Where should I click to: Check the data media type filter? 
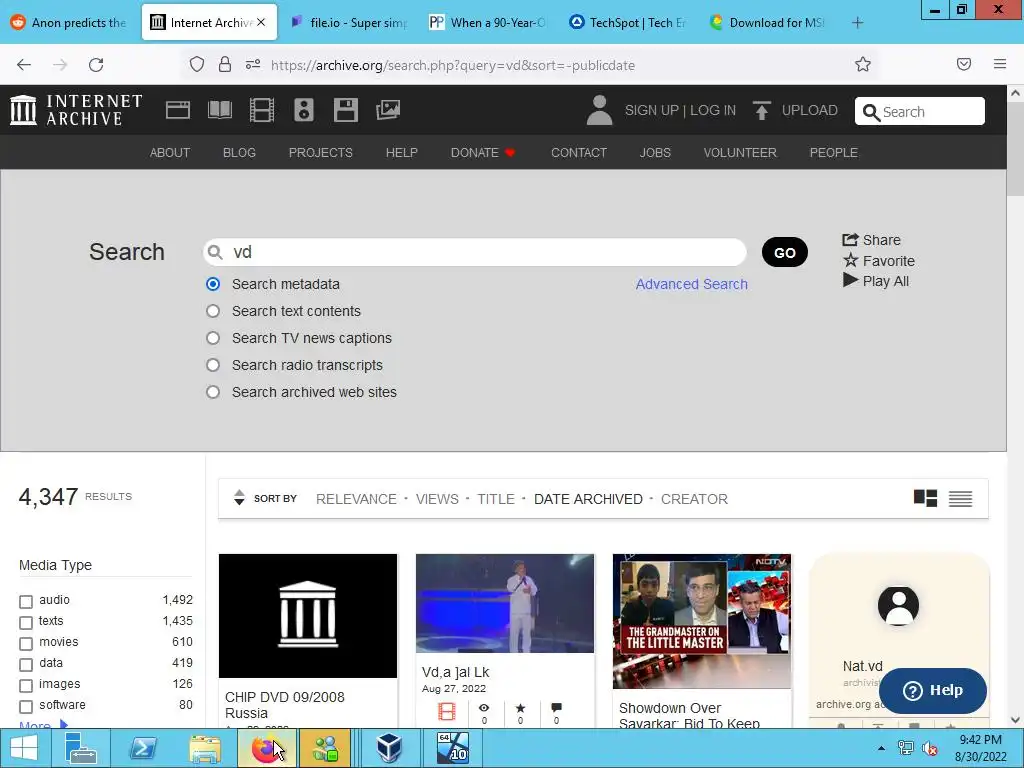[x=26, y=665]
